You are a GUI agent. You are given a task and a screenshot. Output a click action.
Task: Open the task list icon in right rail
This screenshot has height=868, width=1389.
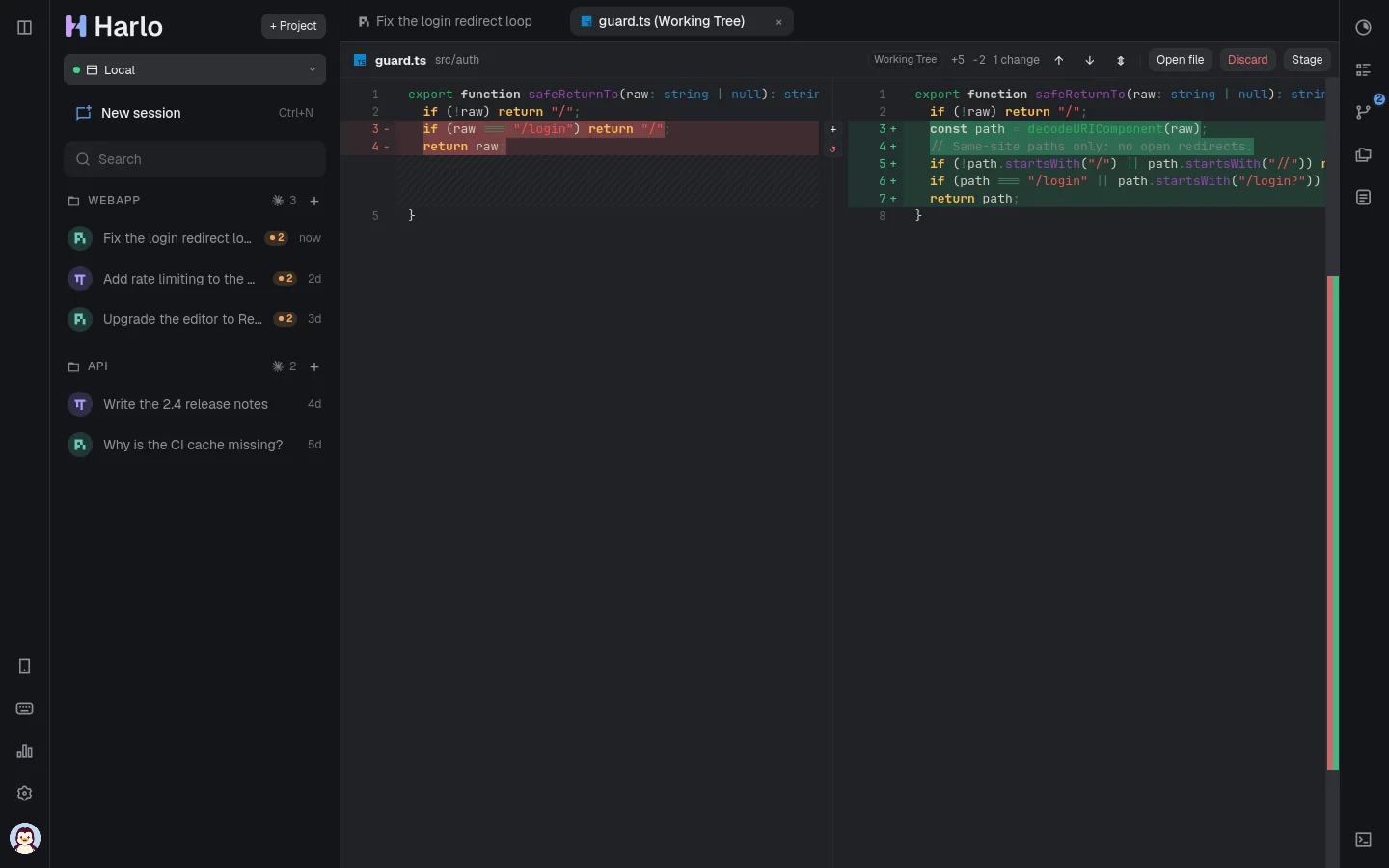pos(1364,69)
